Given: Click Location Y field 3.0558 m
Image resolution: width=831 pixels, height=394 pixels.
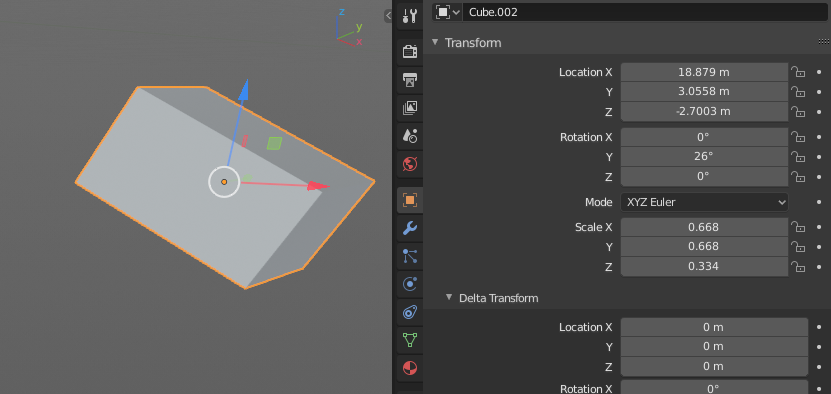Looking at the screenshot, I should point(704,92).
